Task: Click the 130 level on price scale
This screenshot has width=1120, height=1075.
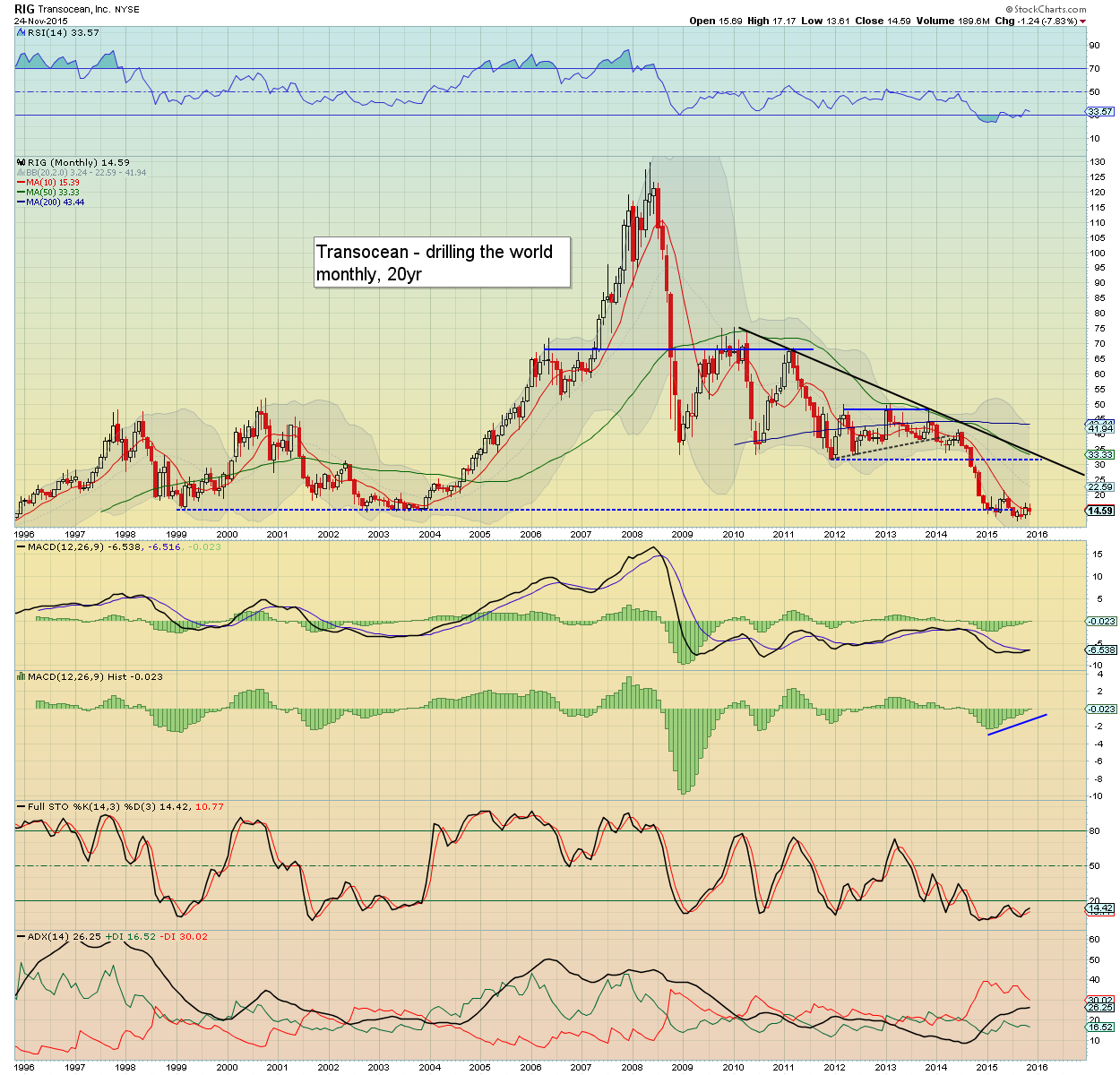Action: (x=1097, y=162)
